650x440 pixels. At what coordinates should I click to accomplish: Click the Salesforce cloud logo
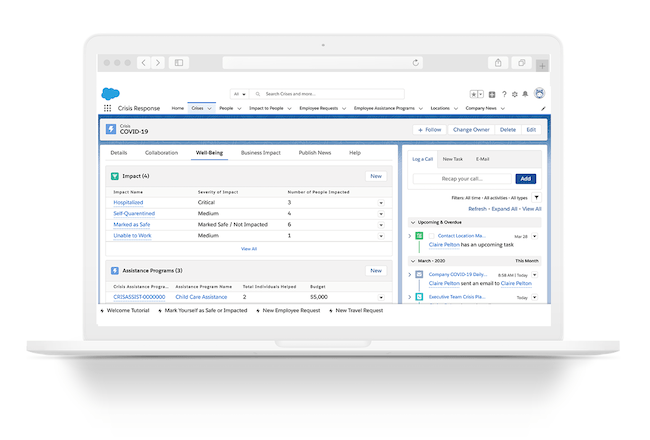110,93
